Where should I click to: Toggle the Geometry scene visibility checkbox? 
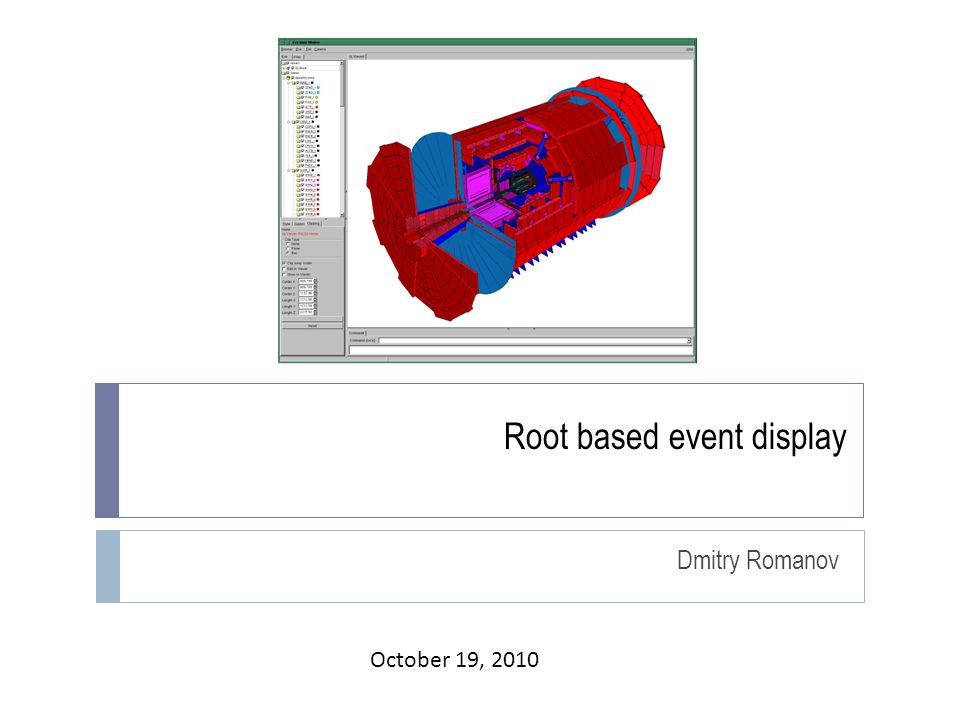click(x=293, y=78)
